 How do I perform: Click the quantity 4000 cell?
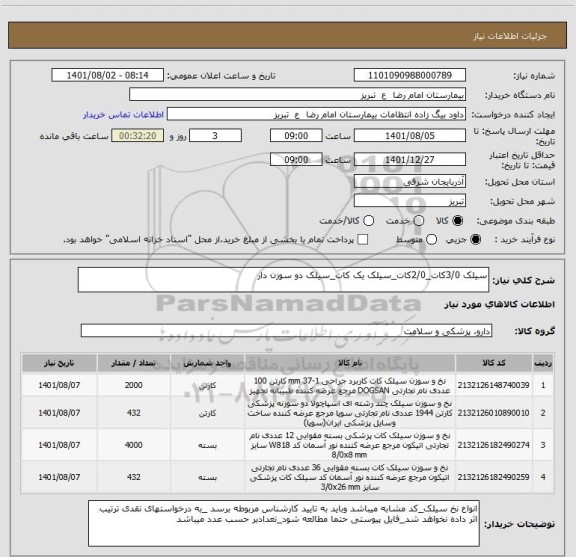coord(134,445)
